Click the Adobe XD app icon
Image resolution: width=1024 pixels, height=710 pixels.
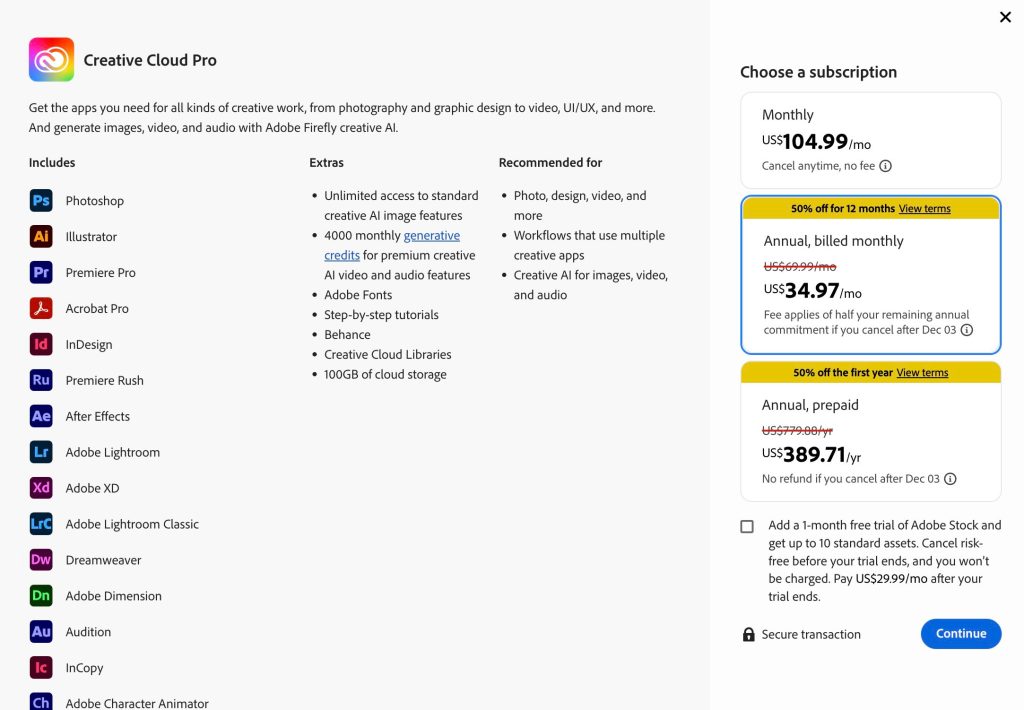41,489
